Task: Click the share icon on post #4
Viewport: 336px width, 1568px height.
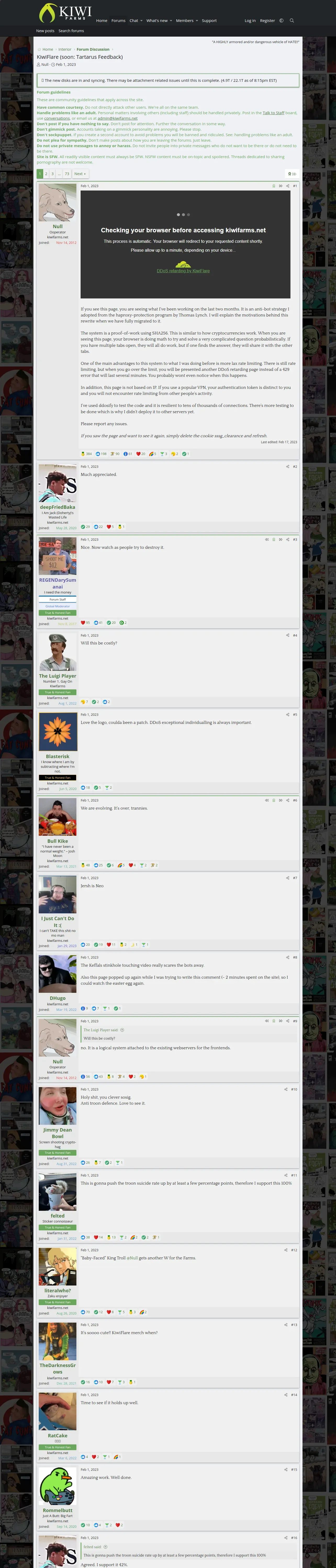Action: coord(287,636)
